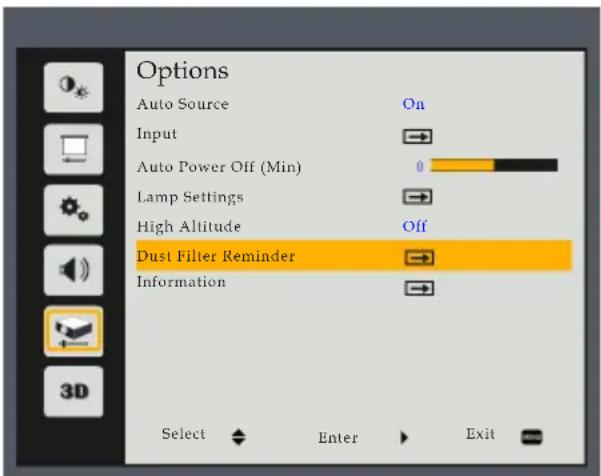The image size is (601, 476).
Task: Open the 3D settings icon
Action: [x=73, y=391]
